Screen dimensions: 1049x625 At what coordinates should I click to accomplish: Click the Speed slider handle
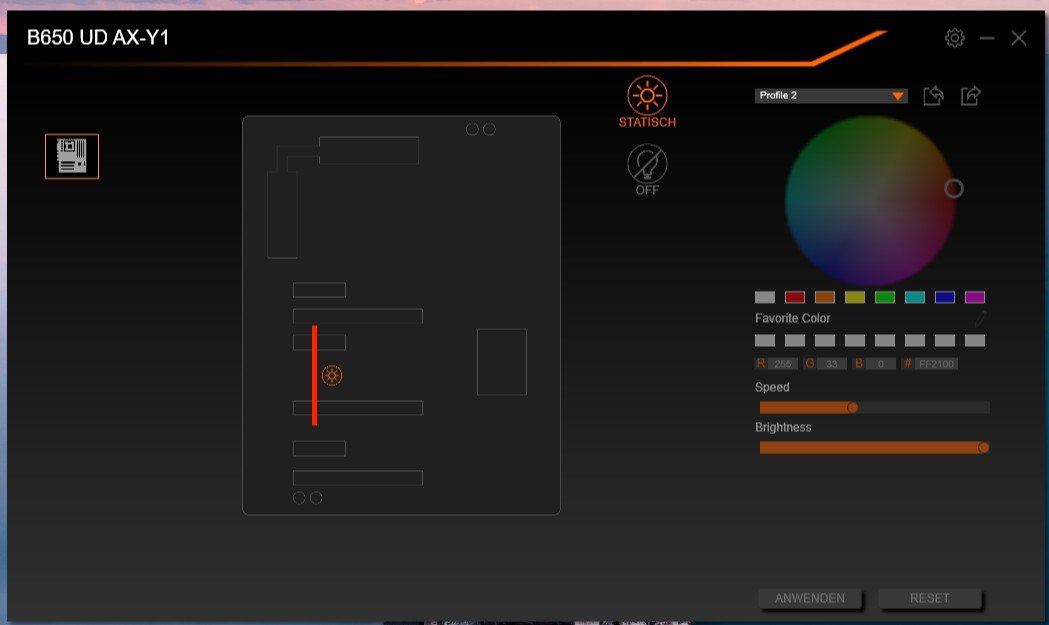[x=852, y=408]
